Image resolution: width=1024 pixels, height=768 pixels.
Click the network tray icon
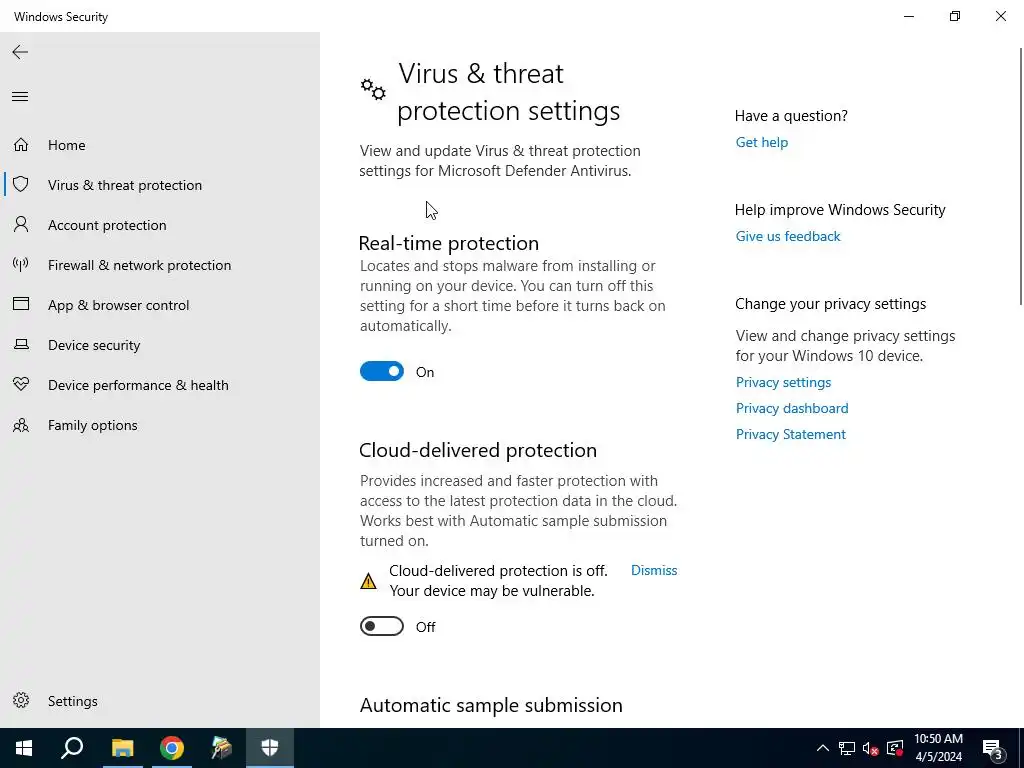(x=847, y=748)
